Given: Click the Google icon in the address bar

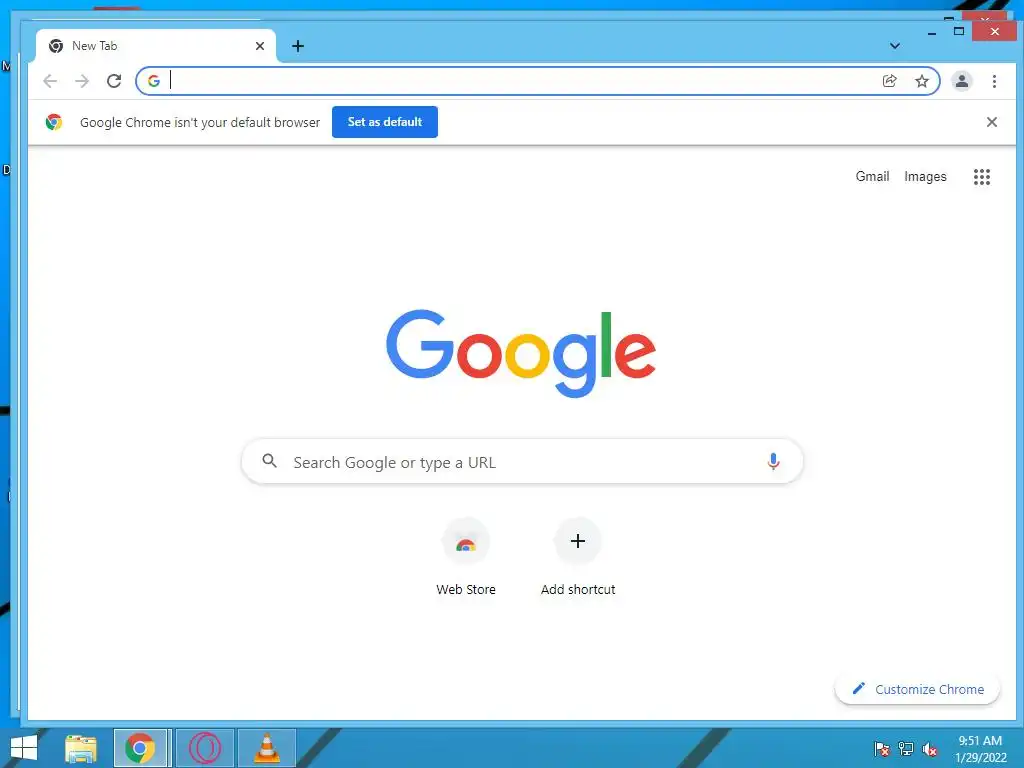Looking at the screenshot, I should (154, 81).
